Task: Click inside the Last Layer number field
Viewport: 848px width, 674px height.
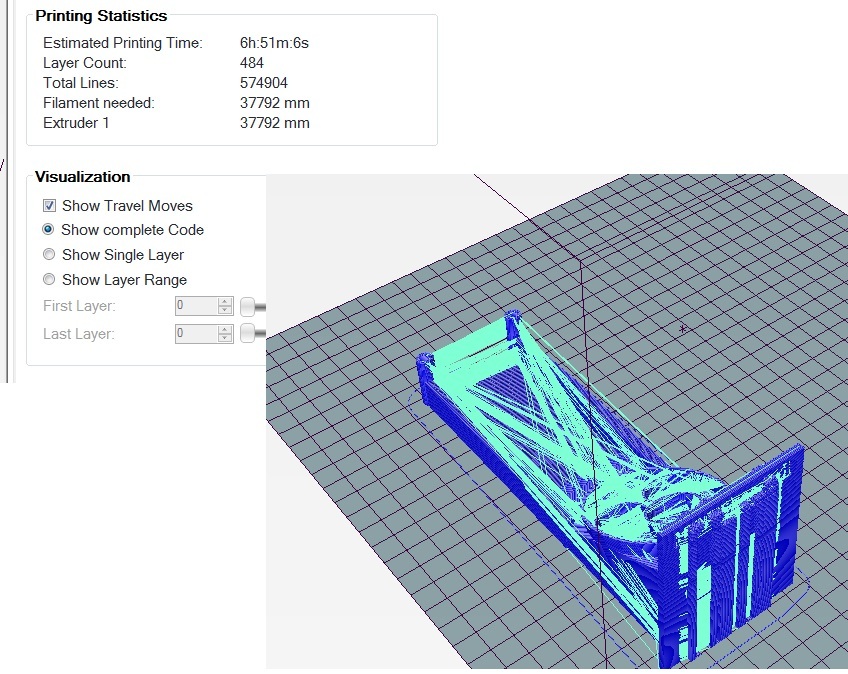Action: click(196, 333)
